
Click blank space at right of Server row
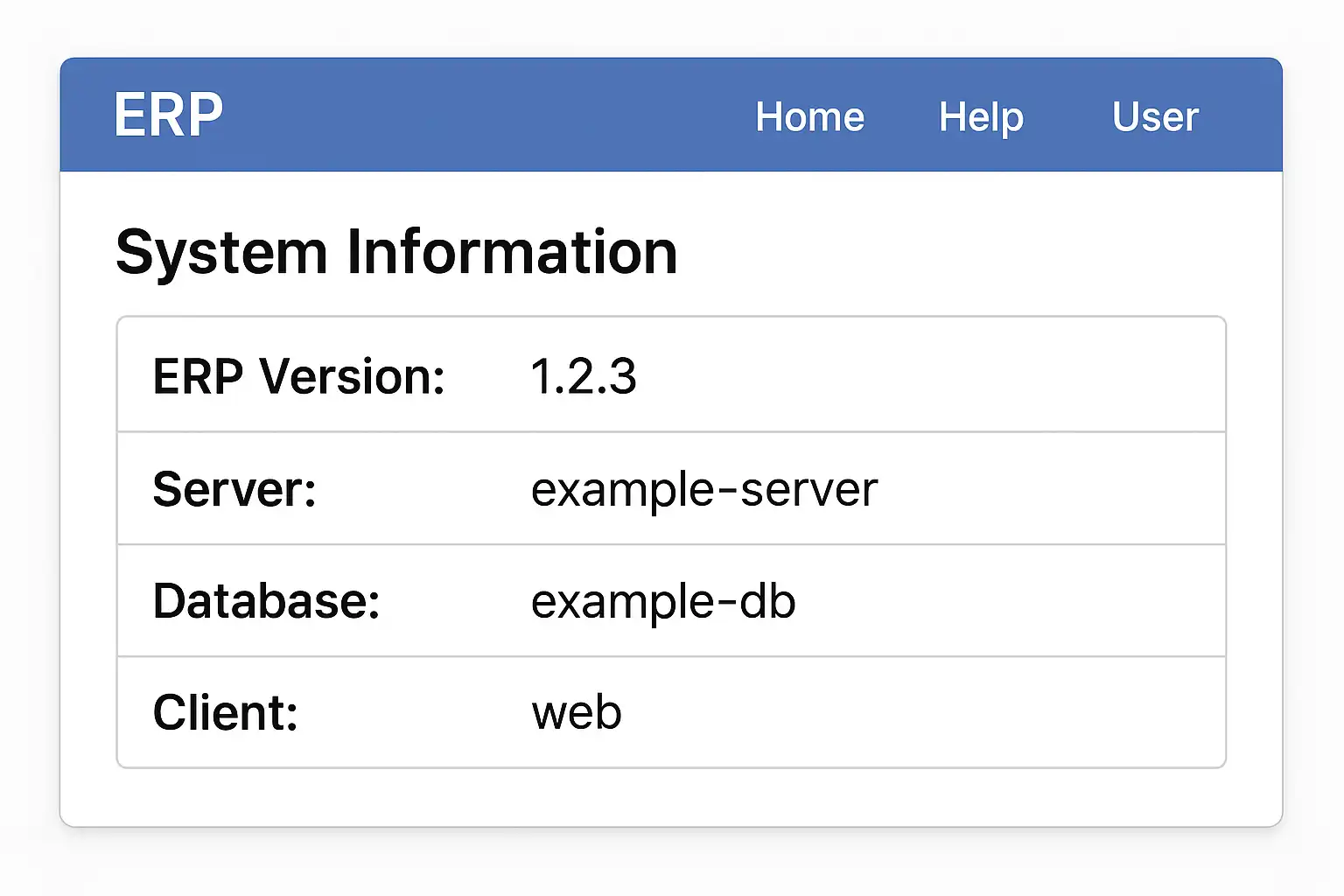(x=1050, y=488)
